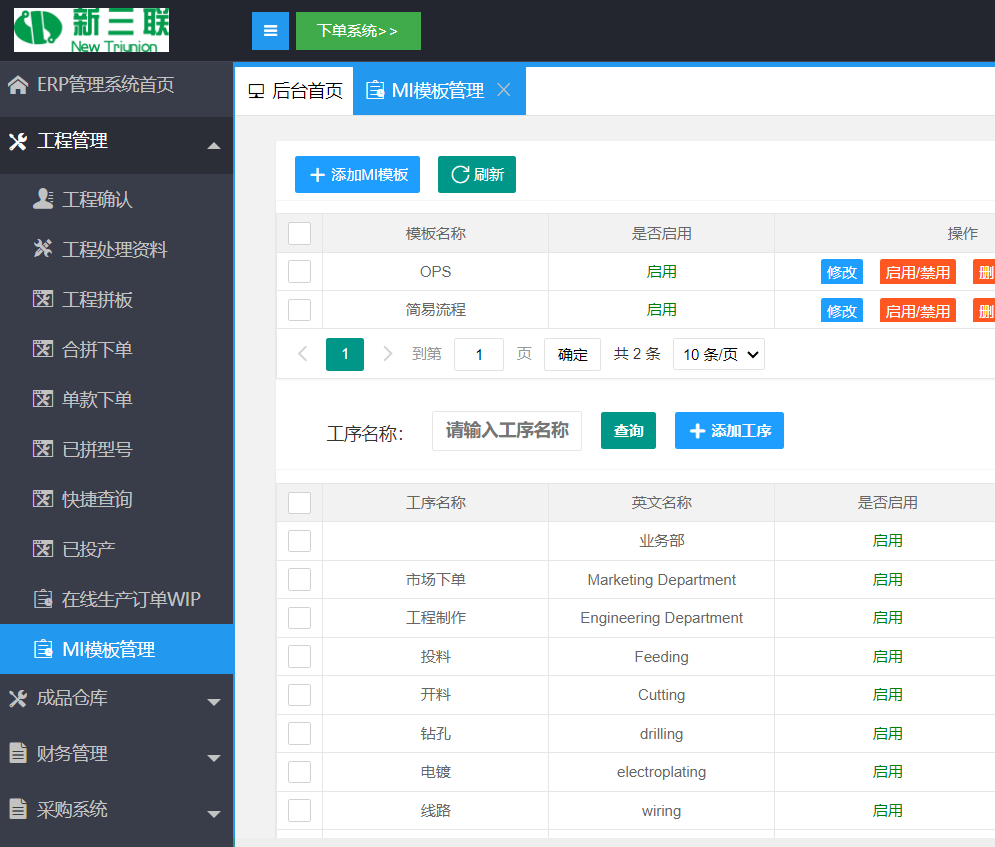
Task: Toggle select-all checkbox in 工序名称 table header
Action: pyautogui.click(x=299, y=503)
